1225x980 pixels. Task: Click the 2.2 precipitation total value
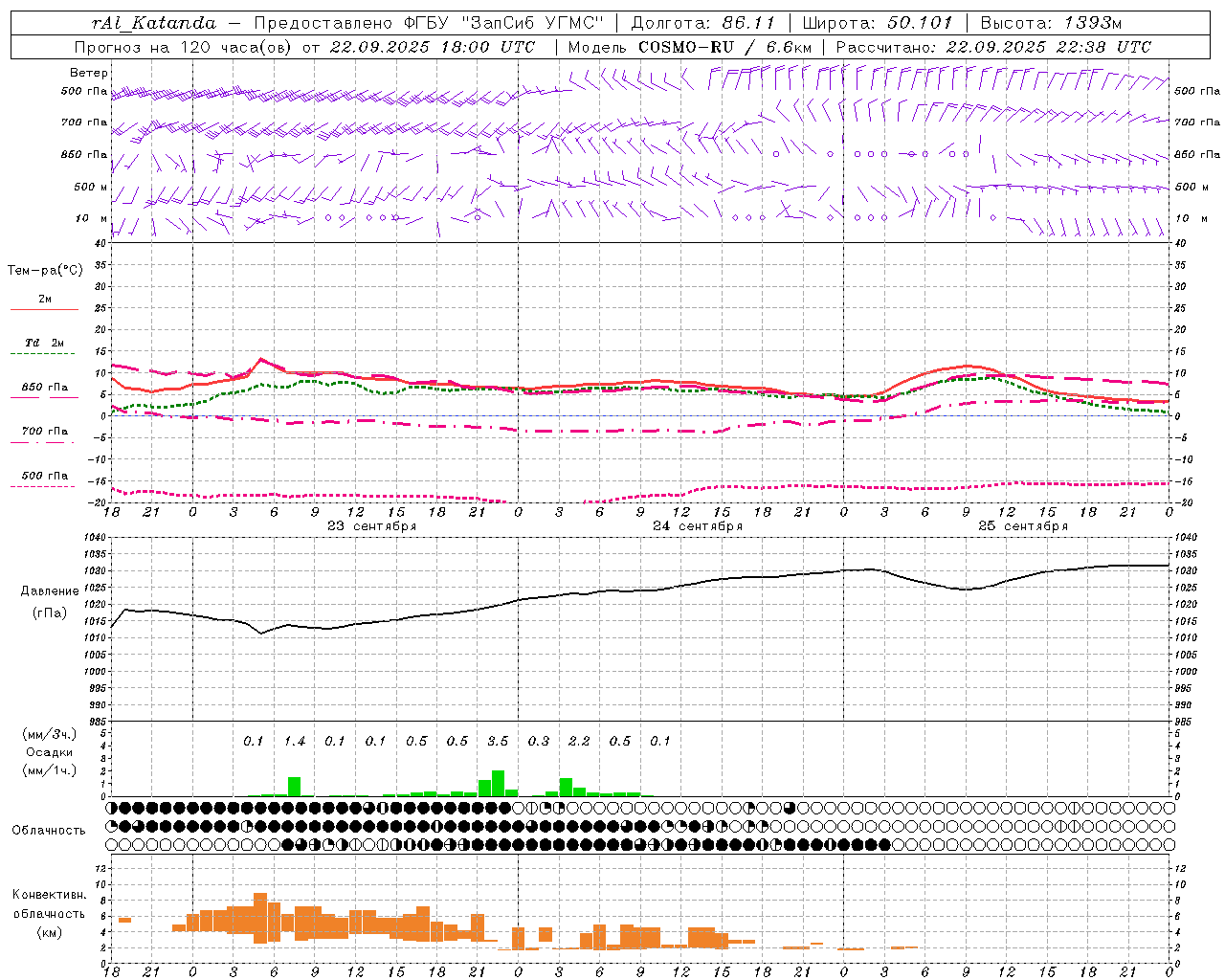(x=579, y=742)
